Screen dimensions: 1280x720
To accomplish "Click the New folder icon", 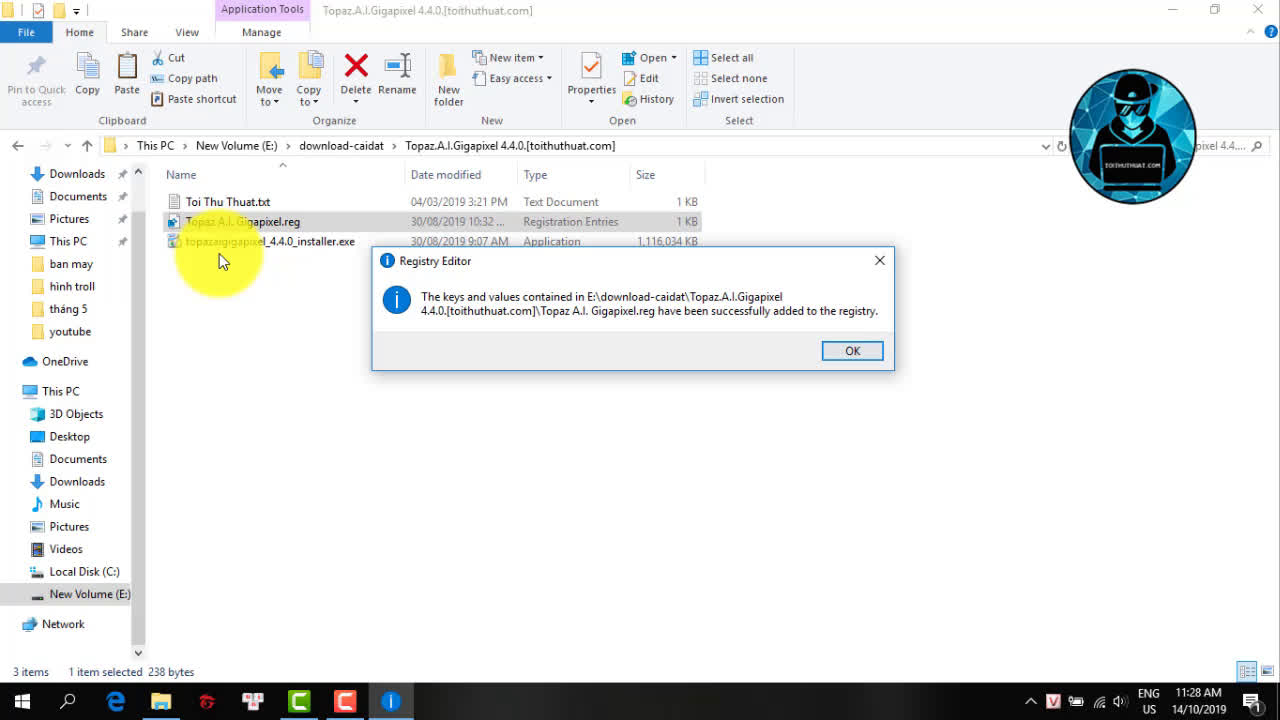I will (x=449, y=78).
